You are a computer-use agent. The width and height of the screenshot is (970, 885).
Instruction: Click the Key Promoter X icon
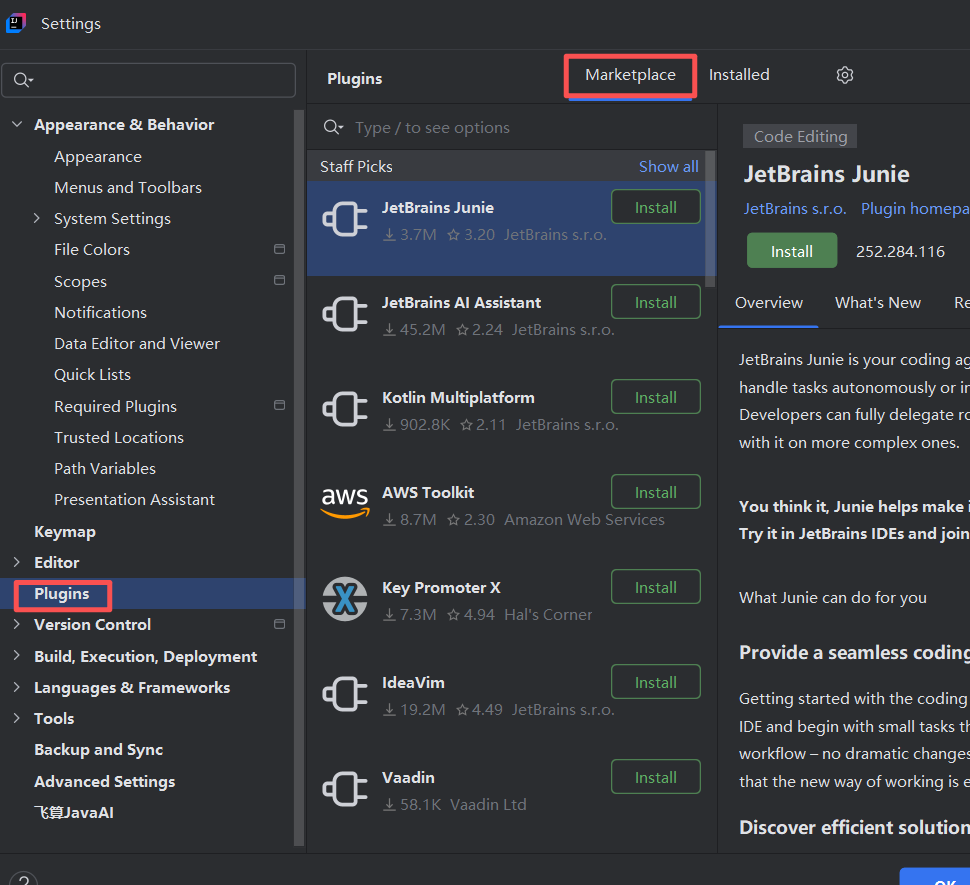point(345,599)
